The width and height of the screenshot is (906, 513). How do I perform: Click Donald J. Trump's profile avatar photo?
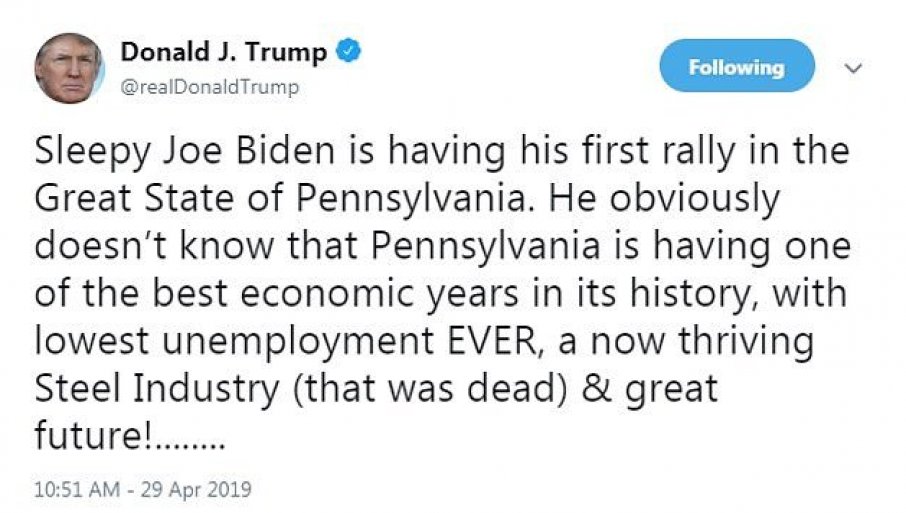69,67
